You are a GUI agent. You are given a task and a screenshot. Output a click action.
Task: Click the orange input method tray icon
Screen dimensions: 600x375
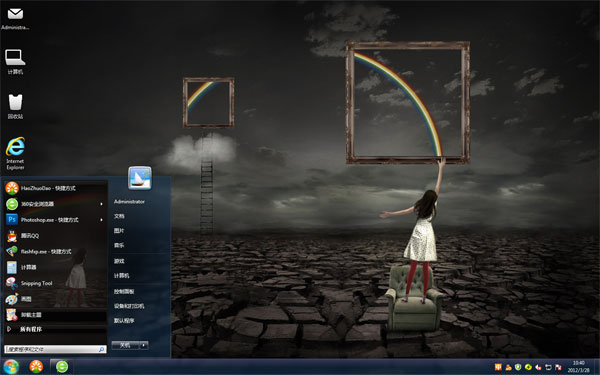tap(498, 367)
